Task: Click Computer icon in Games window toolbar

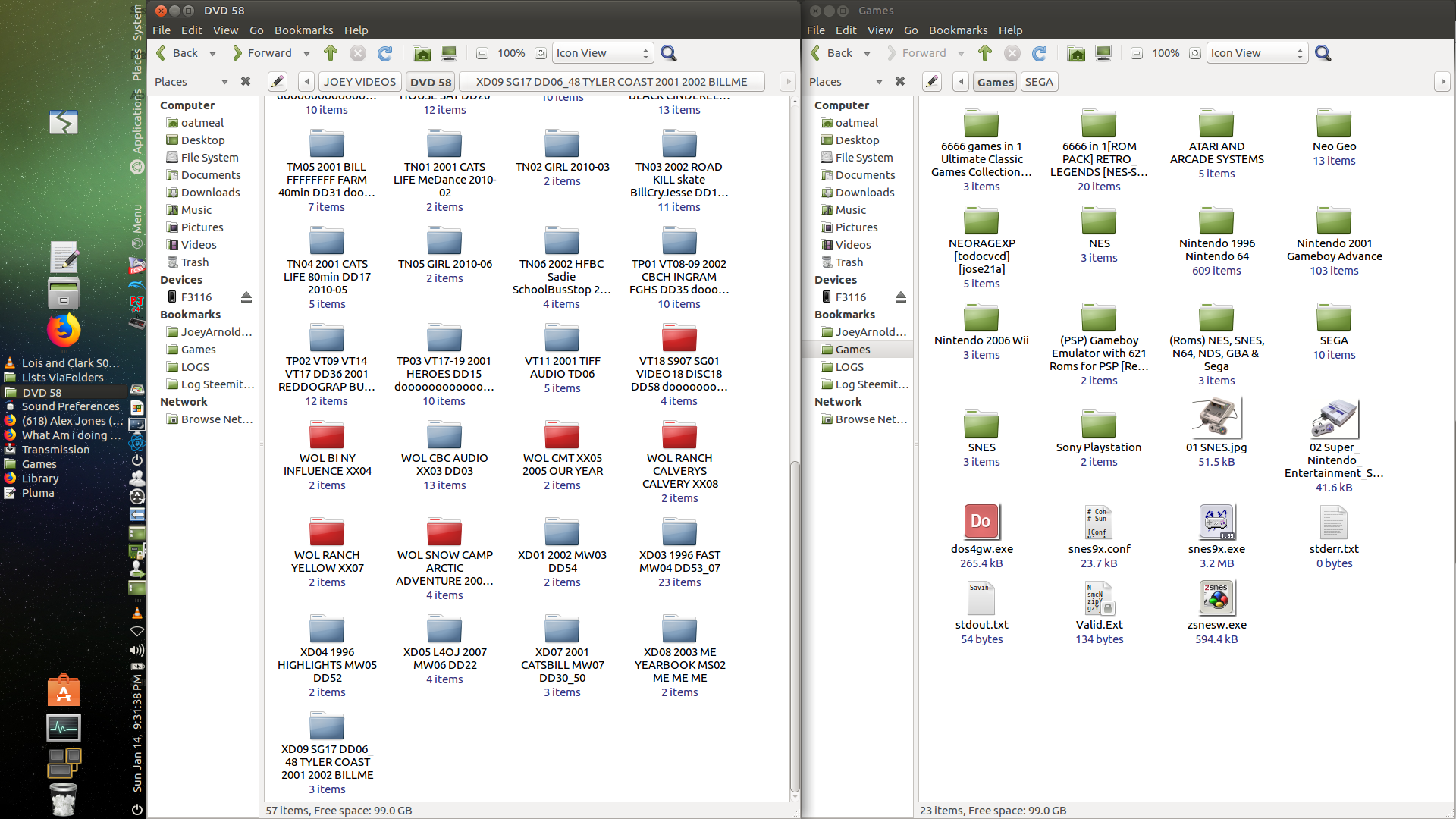Action: pyautogui.click(x=1103, y=53)
